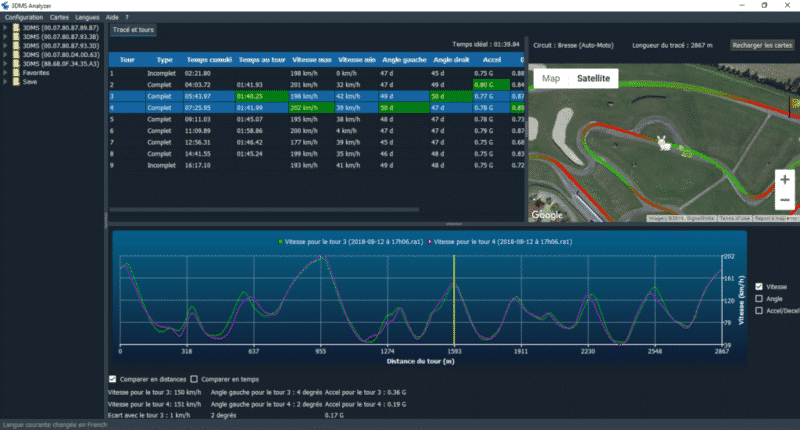Expand the Favorites tree node arrow
Image resolution: width=800 pixels, height=430 pixels.
click(5, 73)
